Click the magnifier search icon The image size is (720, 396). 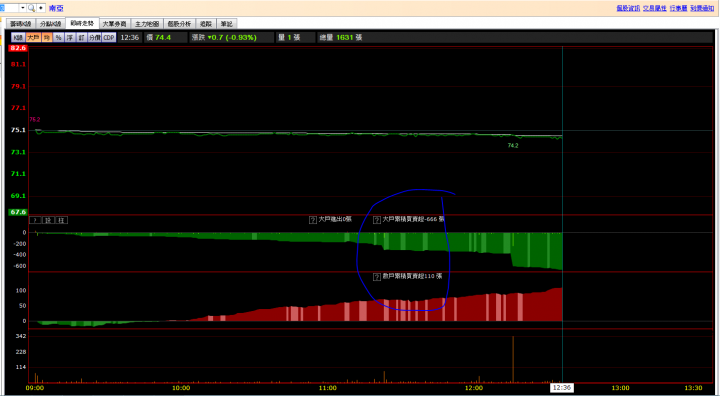(31, 8)
